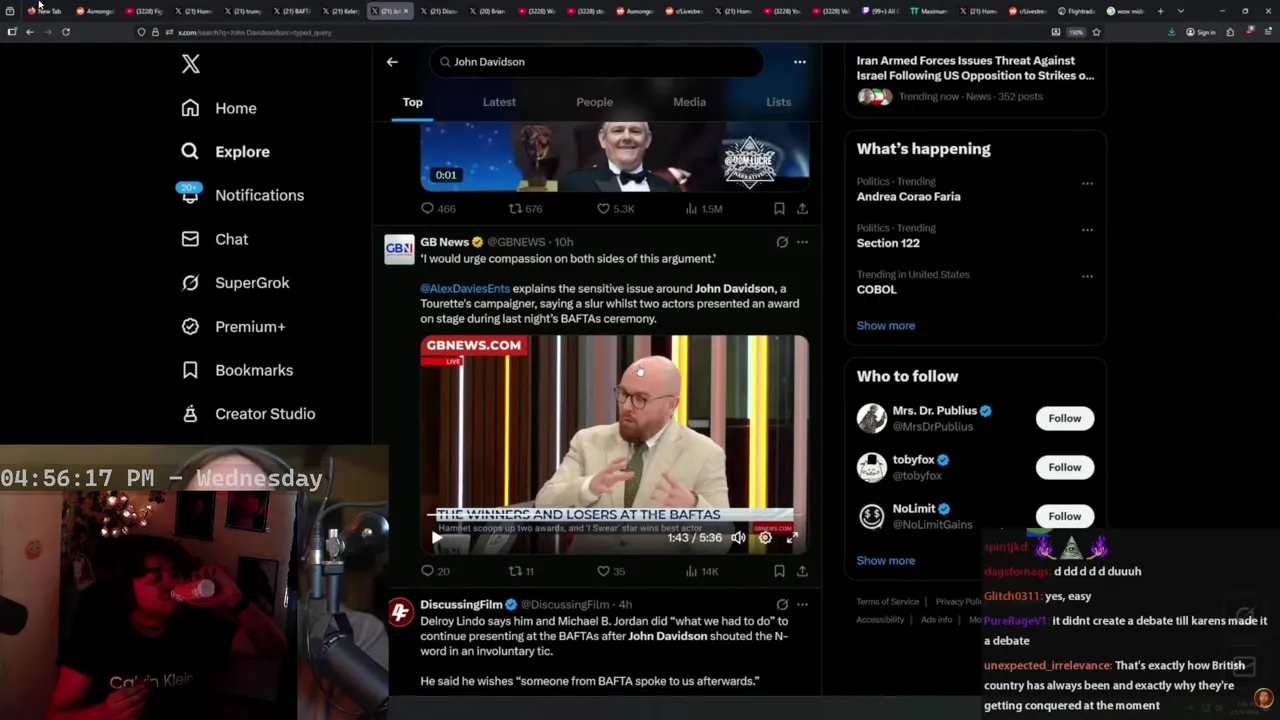Follow Mrs. Dr. Publius
The height and width of the screenshot is (720, 1280).
click(x=1065, y=418)
